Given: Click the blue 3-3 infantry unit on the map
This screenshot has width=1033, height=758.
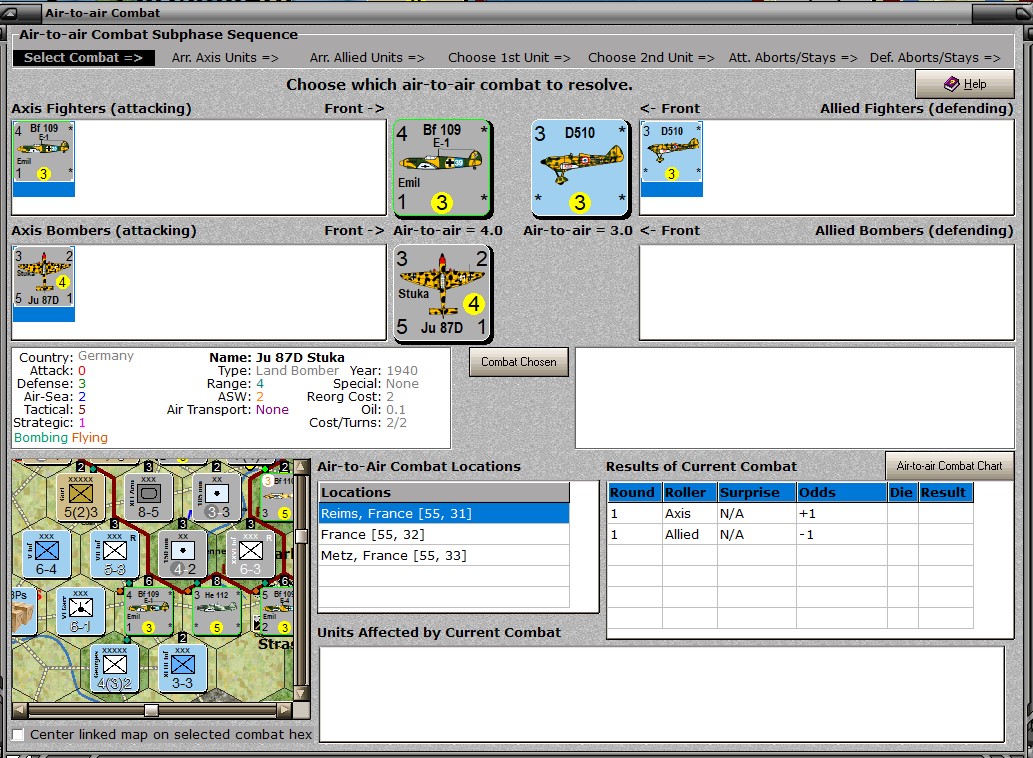Looking at the screenshot, I should coord(182,668).
